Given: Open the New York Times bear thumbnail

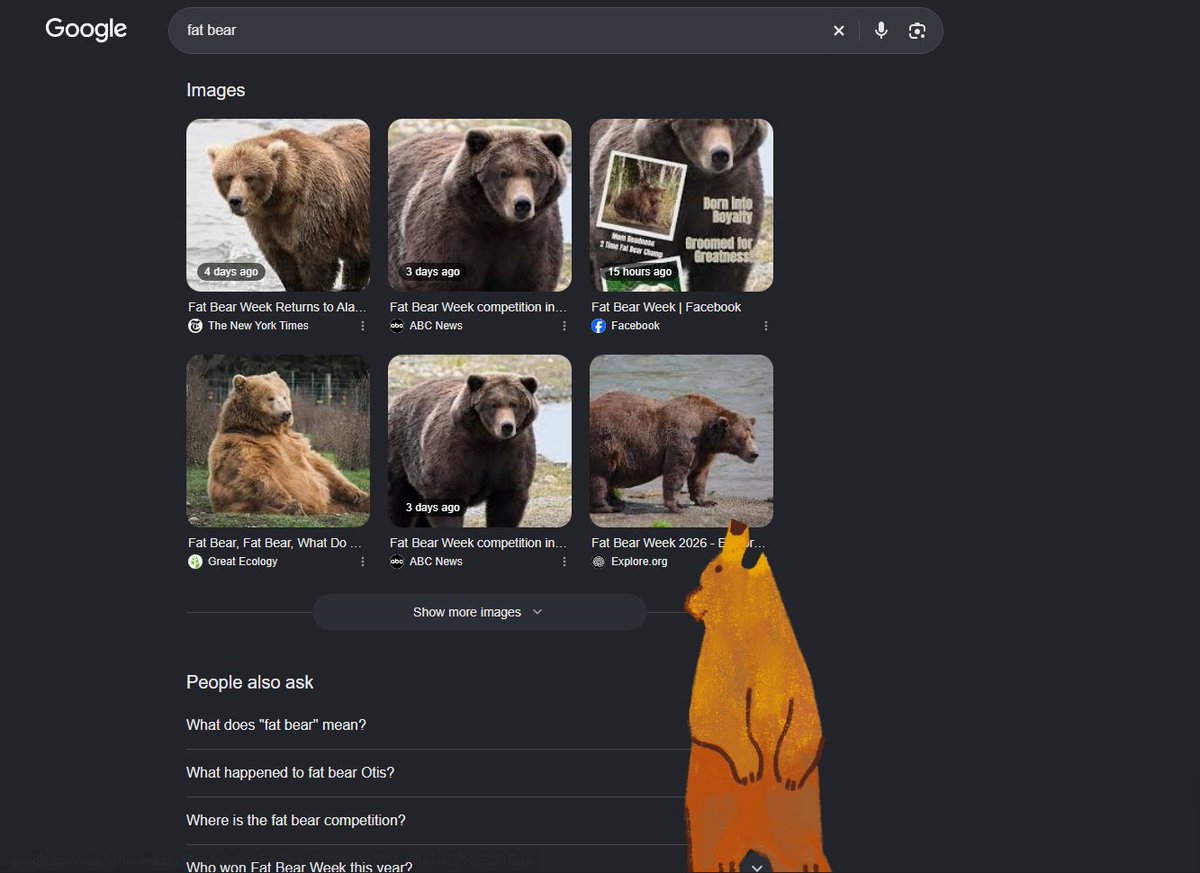Looking at the screenshot, I should pos(278,205).
